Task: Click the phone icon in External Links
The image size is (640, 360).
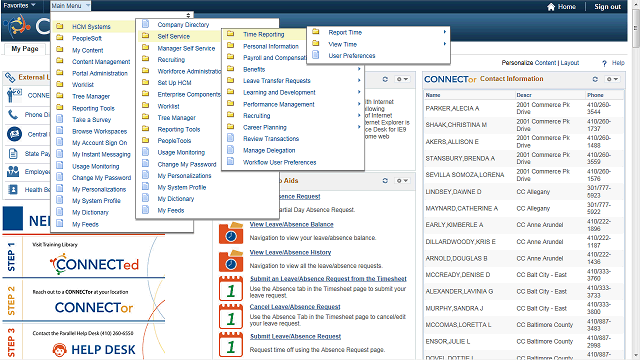Action: (13, 114)
